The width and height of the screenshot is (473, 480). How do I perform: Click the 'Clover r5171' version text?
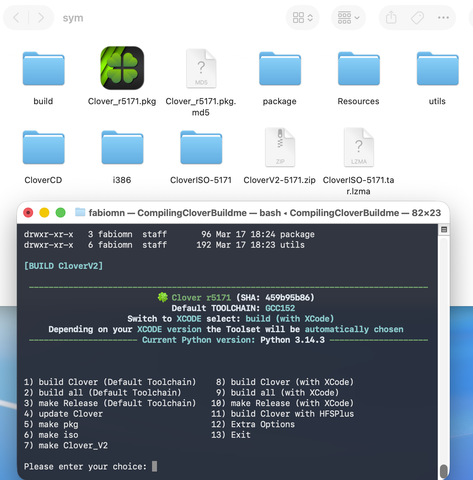click(x=201, y=298)
